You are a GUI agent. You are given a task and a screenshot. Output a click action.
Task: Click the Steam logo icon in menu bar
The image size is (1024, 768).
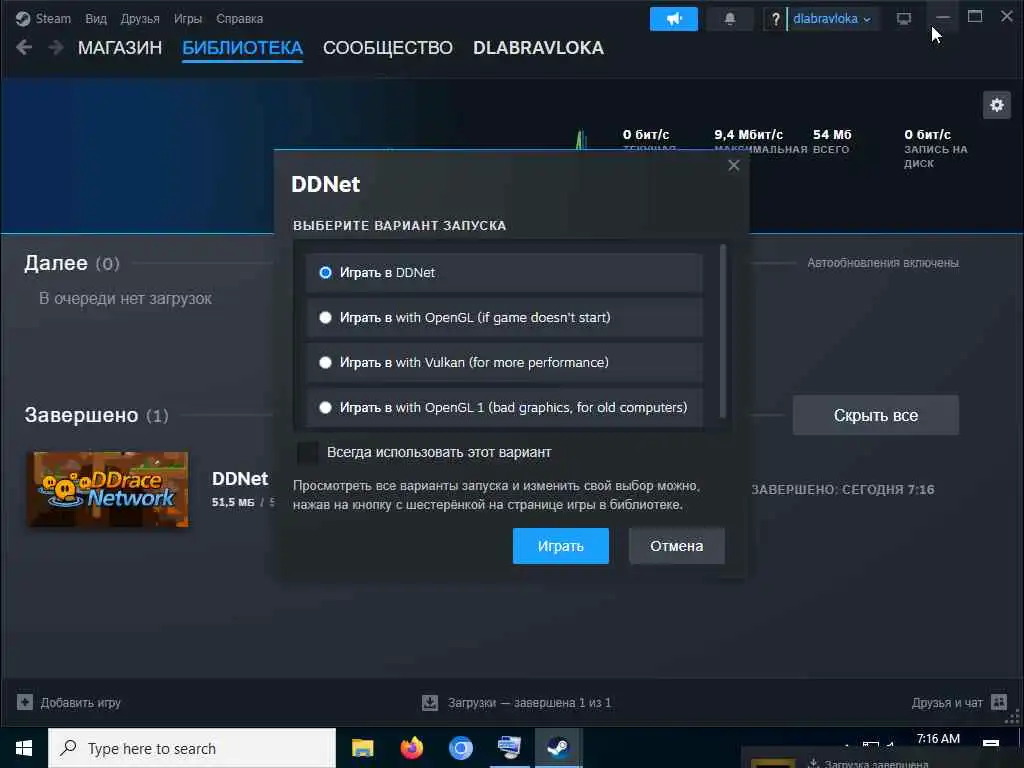pyautogui.click(x=23, y=18)
